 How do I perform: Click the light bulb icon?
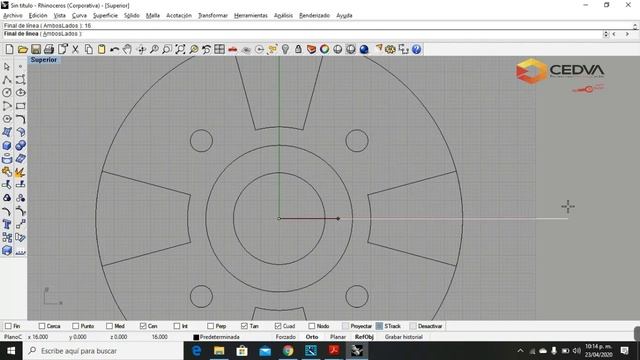point(285,49)
